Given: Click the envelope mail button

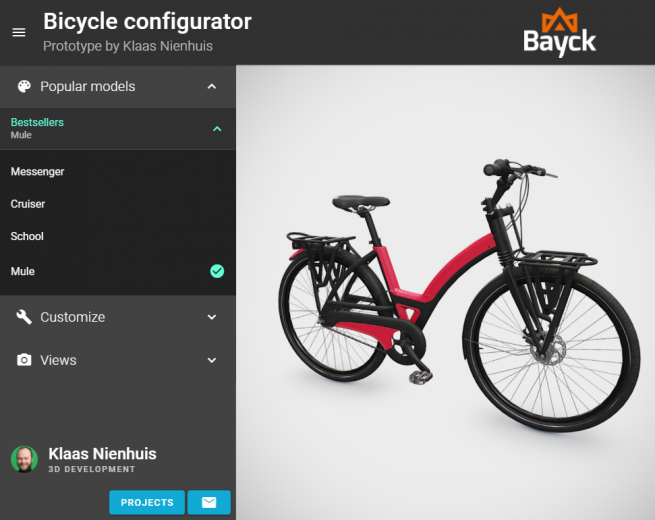Looking at the screenshot, I should point(209,502).
